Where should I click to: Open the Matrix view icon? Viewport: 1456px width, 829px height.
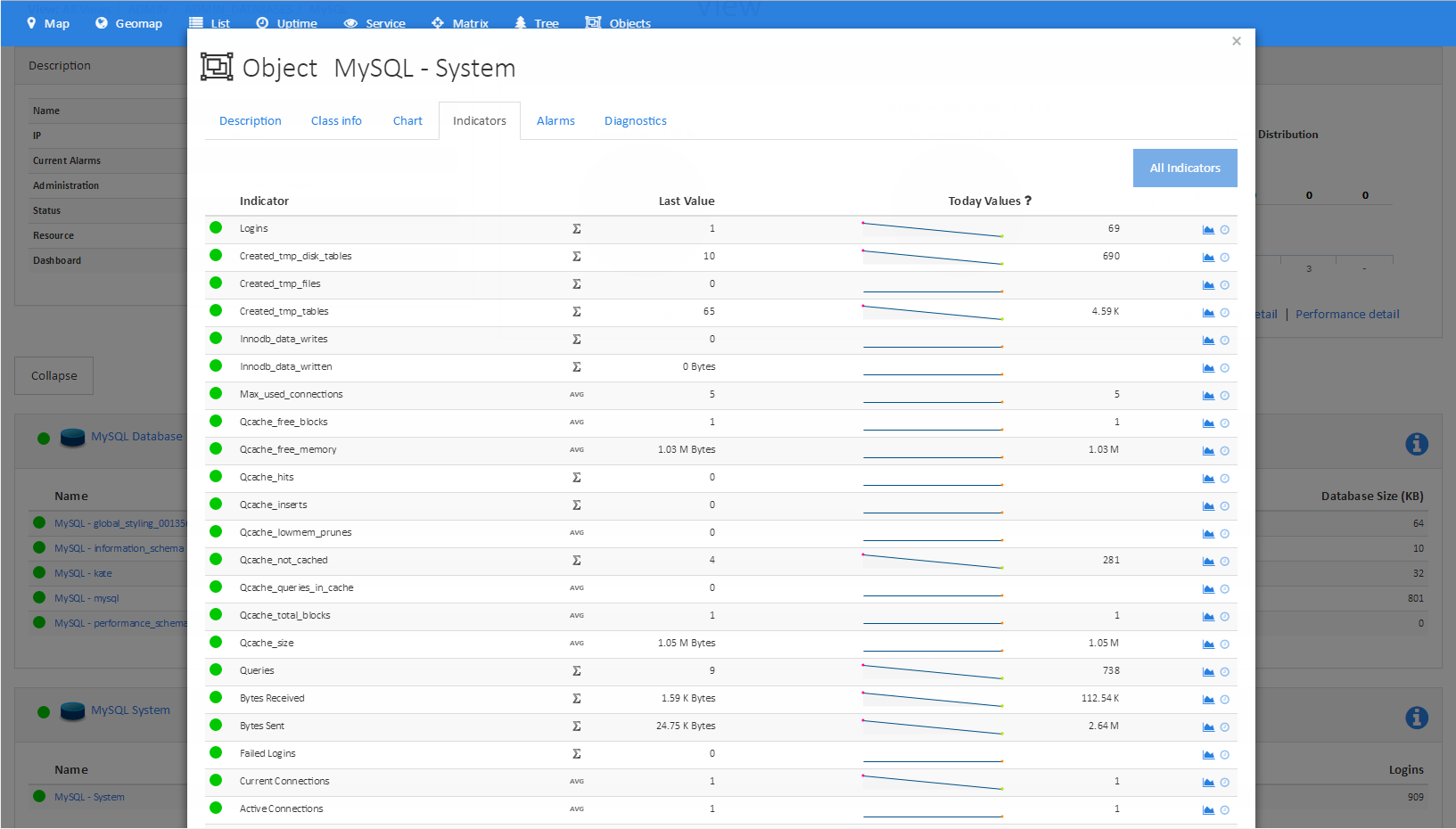(x=436, y=23)
